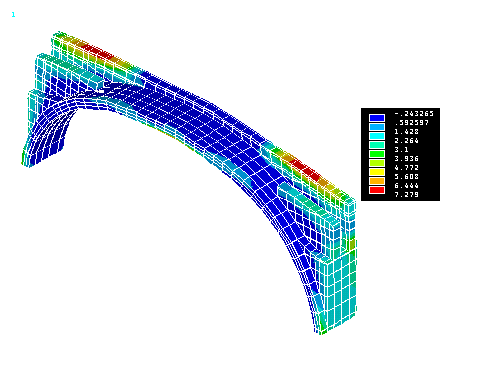Viewport: 493px width, 384px height.
Task: Select the light blue legend swatch
Action: pos(377,127)
